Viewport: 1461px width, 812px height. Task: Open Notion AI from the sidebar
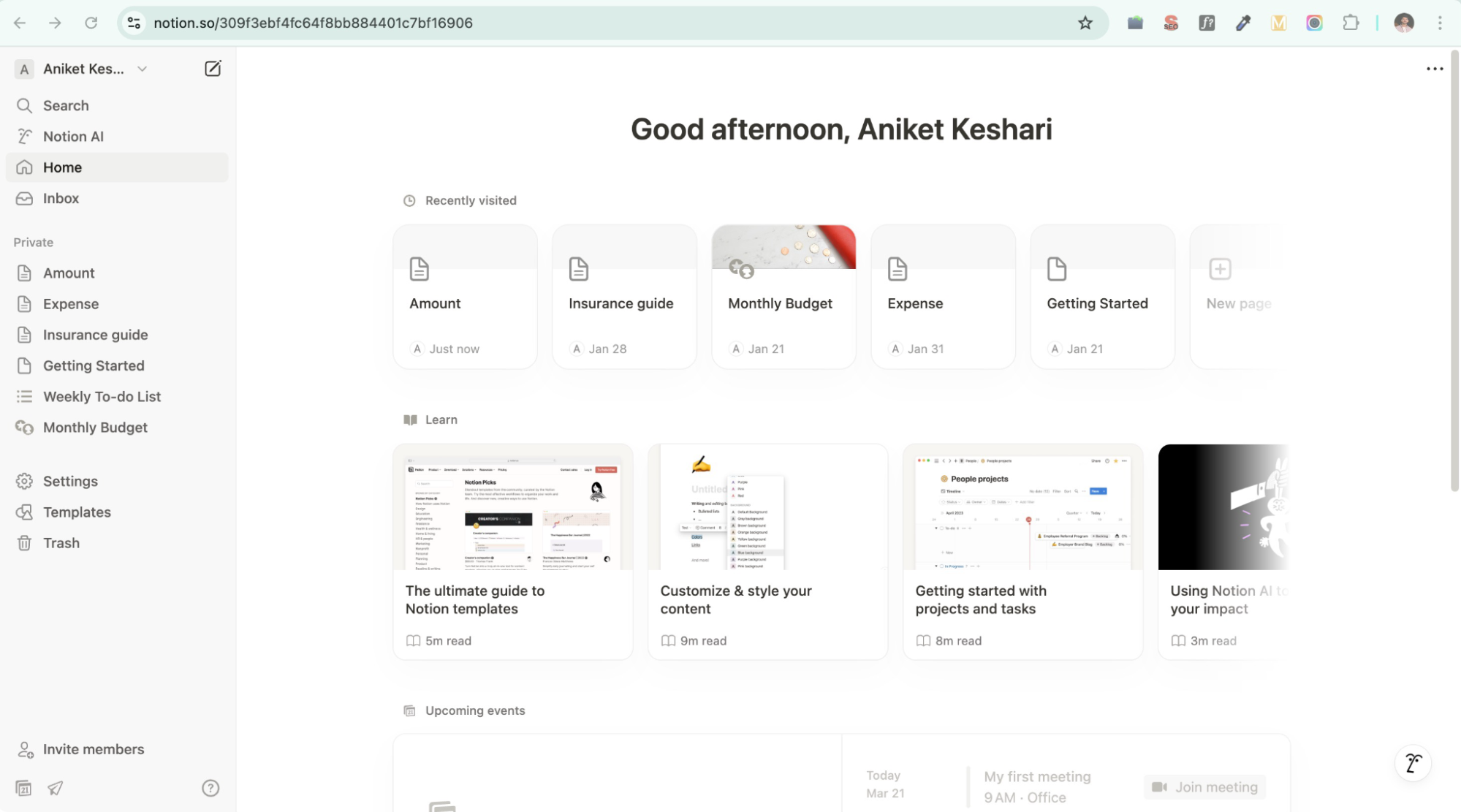pyautogui.click(x=75, y=136)
